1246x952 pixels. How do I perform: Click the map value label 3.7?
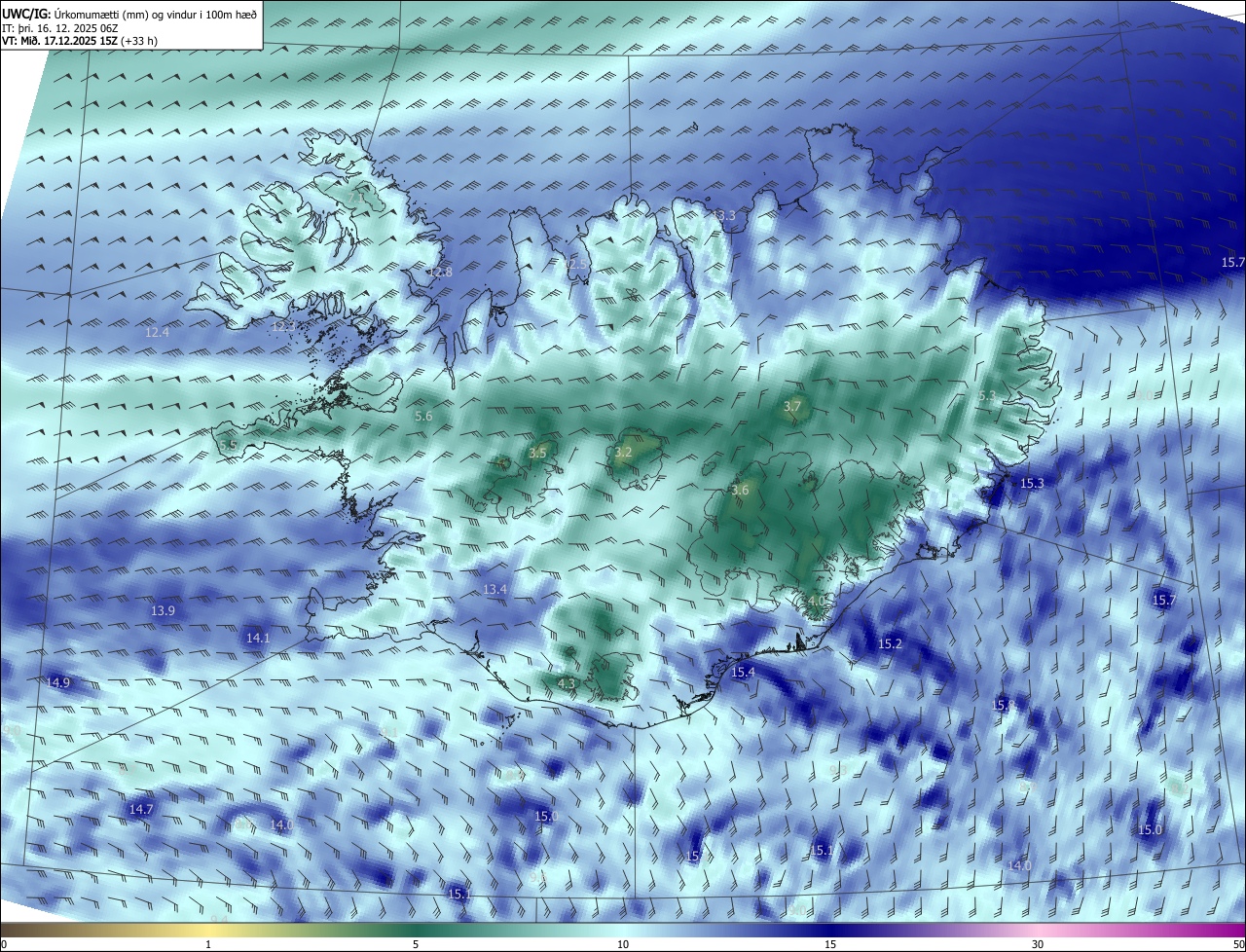792,406
